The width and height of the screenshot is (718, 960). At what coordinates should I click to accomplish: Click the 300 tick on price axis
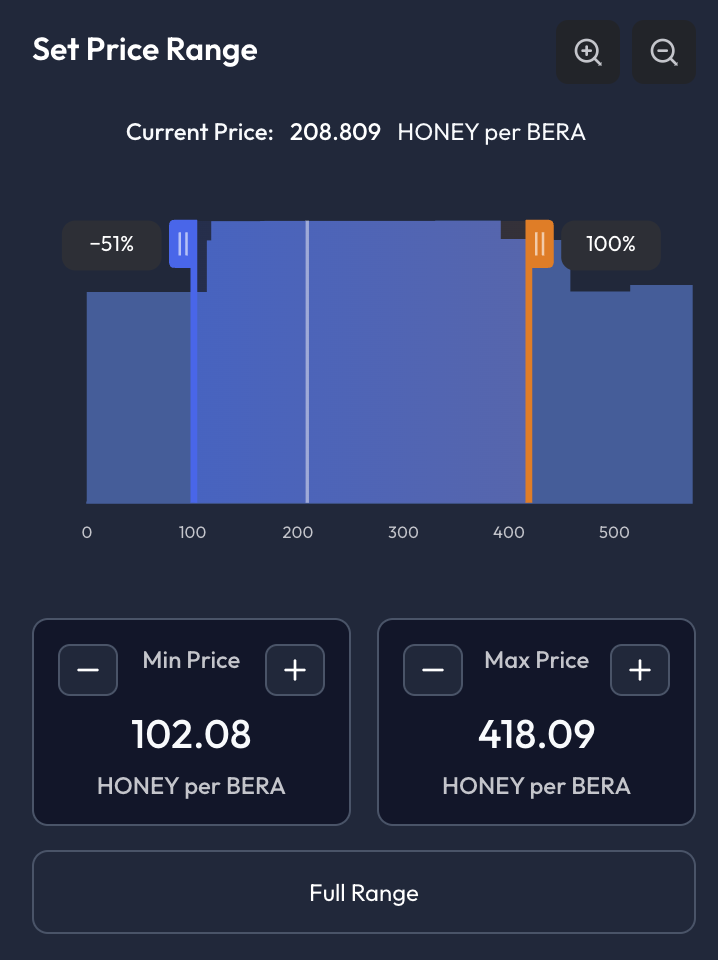(403, 533)
